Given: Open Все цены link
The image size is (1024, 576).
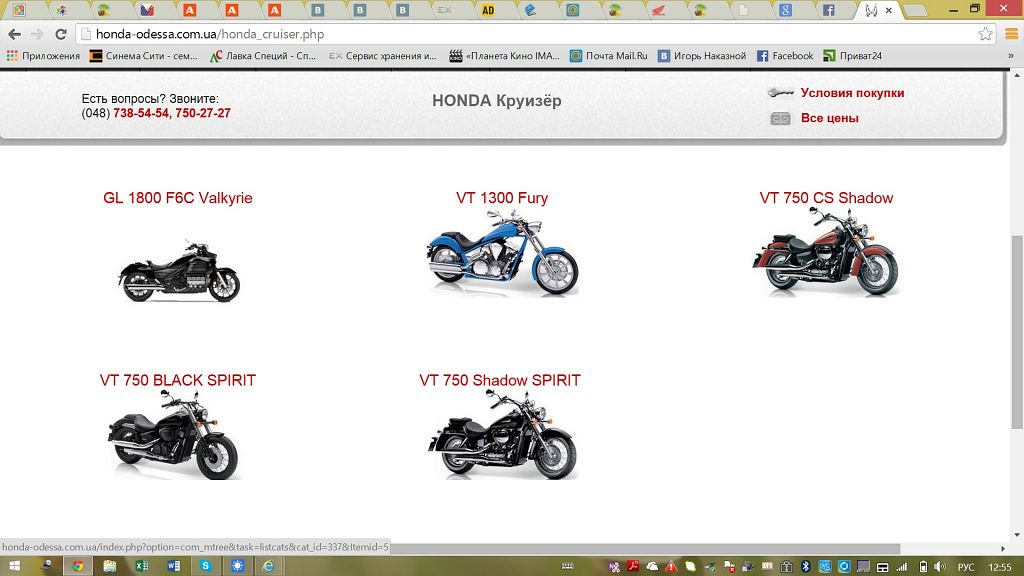Looking at the screenshot, I should (x=829, y=118).
